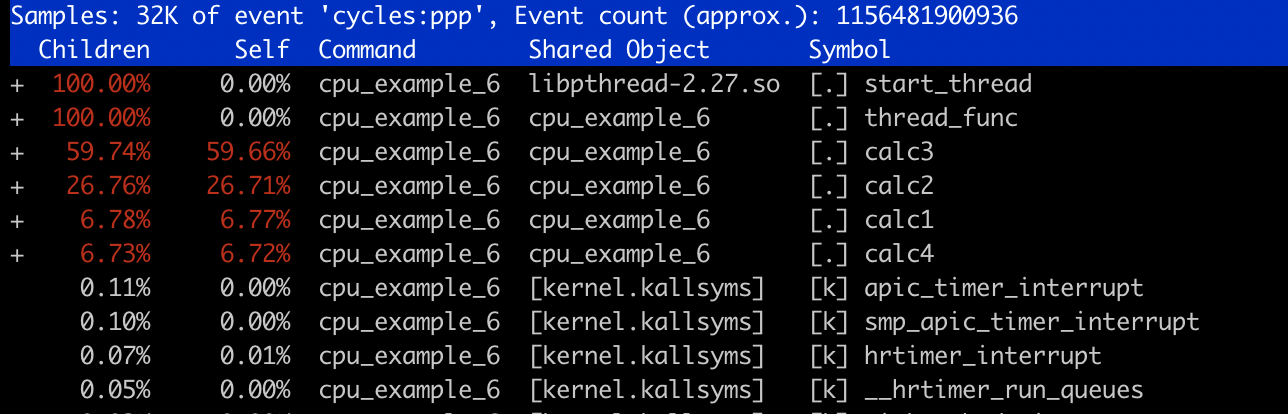This screenshot has width=1288, height=414.
Task: Expand the calc3 row plus sign
Action: 16,152
